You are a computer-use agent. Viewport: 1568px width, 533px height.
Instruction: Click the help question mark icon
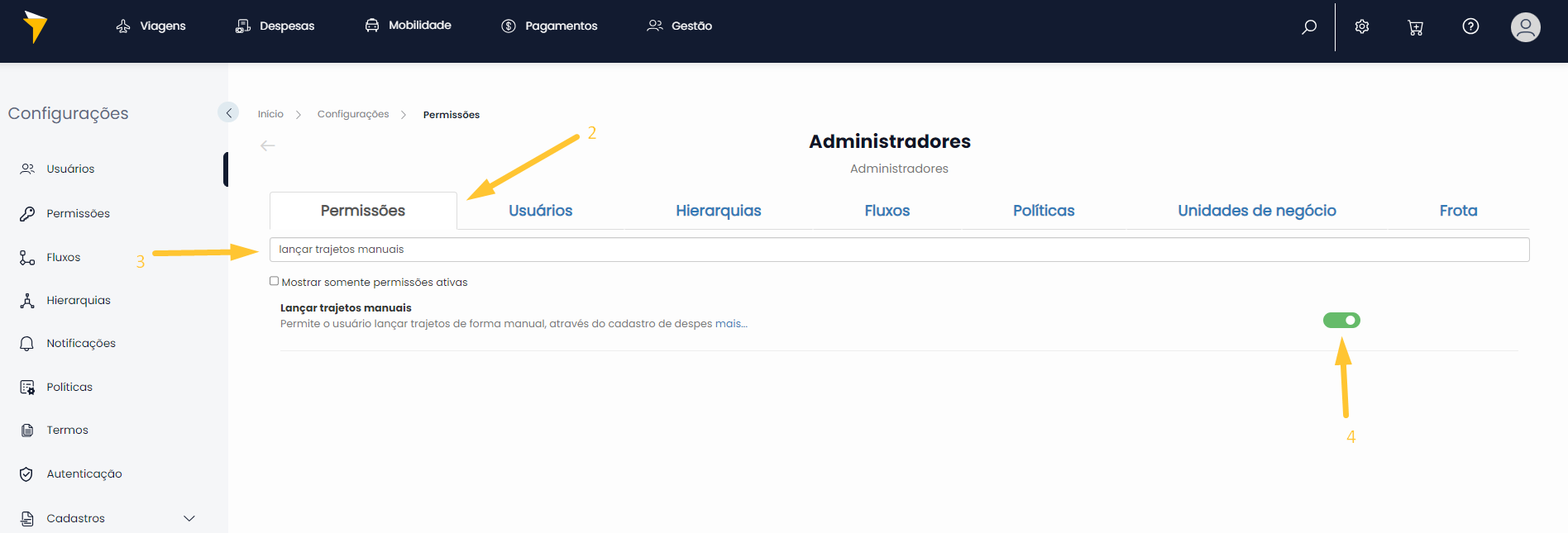coord(1470,26)
